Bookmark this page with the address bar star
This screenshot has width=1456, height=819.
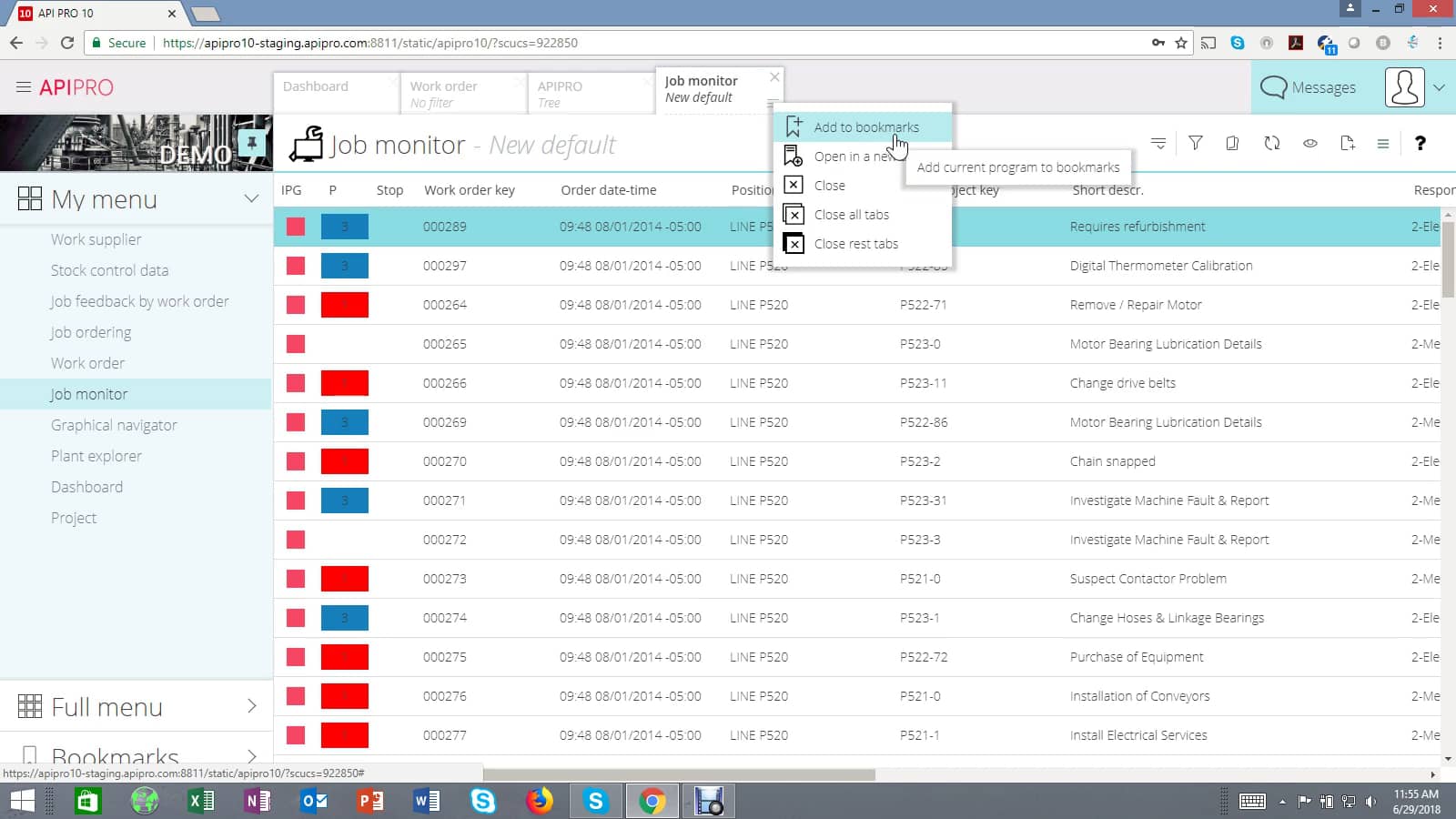coord(1180,42)
